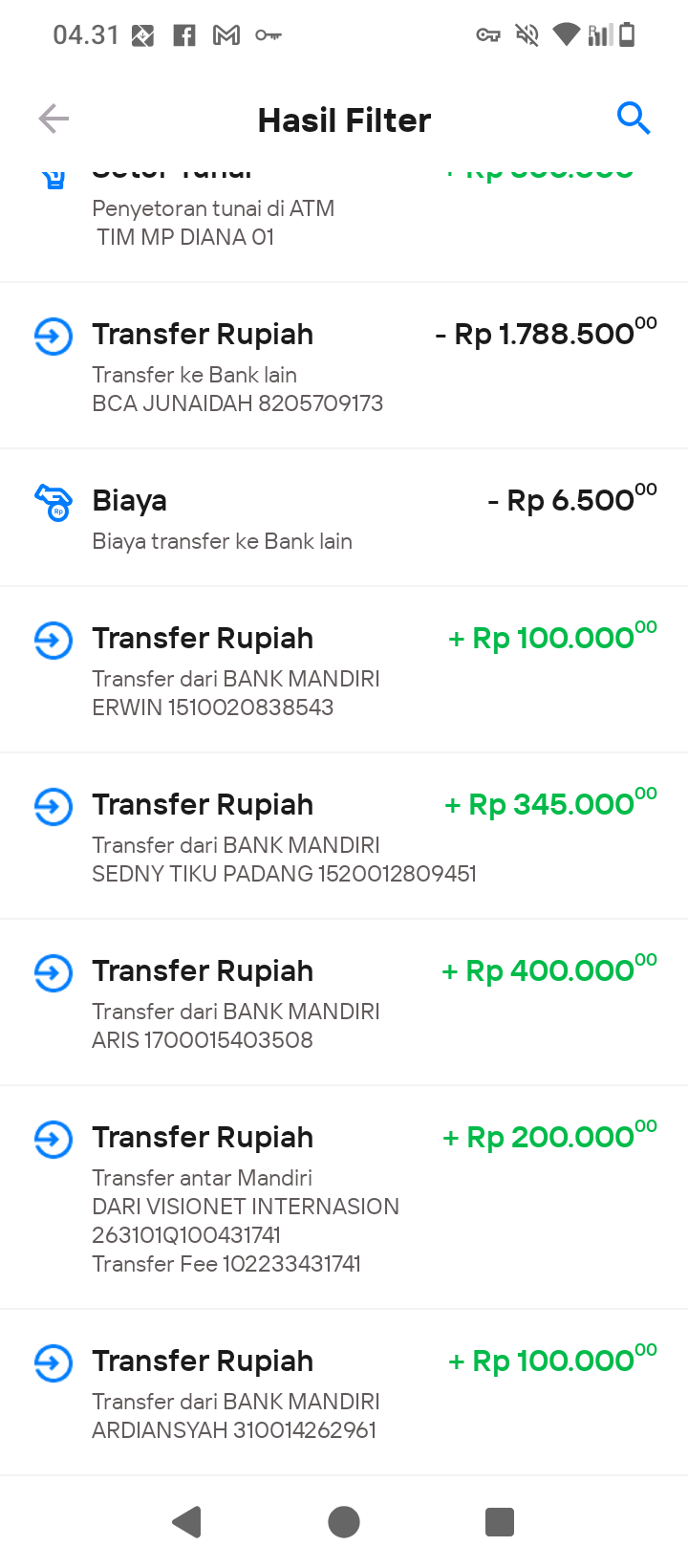Tap Android home navigation button
Screen dimensions: 688x1568
(344, 1521)
